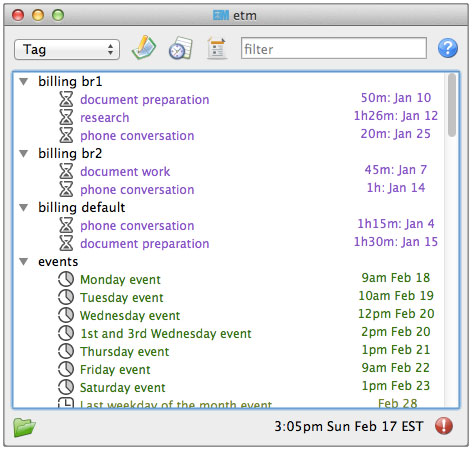The height and width of the screenshot is (450, 474).
Task: Select 'document preparation' under billing br1
Action: pos(145,100)
